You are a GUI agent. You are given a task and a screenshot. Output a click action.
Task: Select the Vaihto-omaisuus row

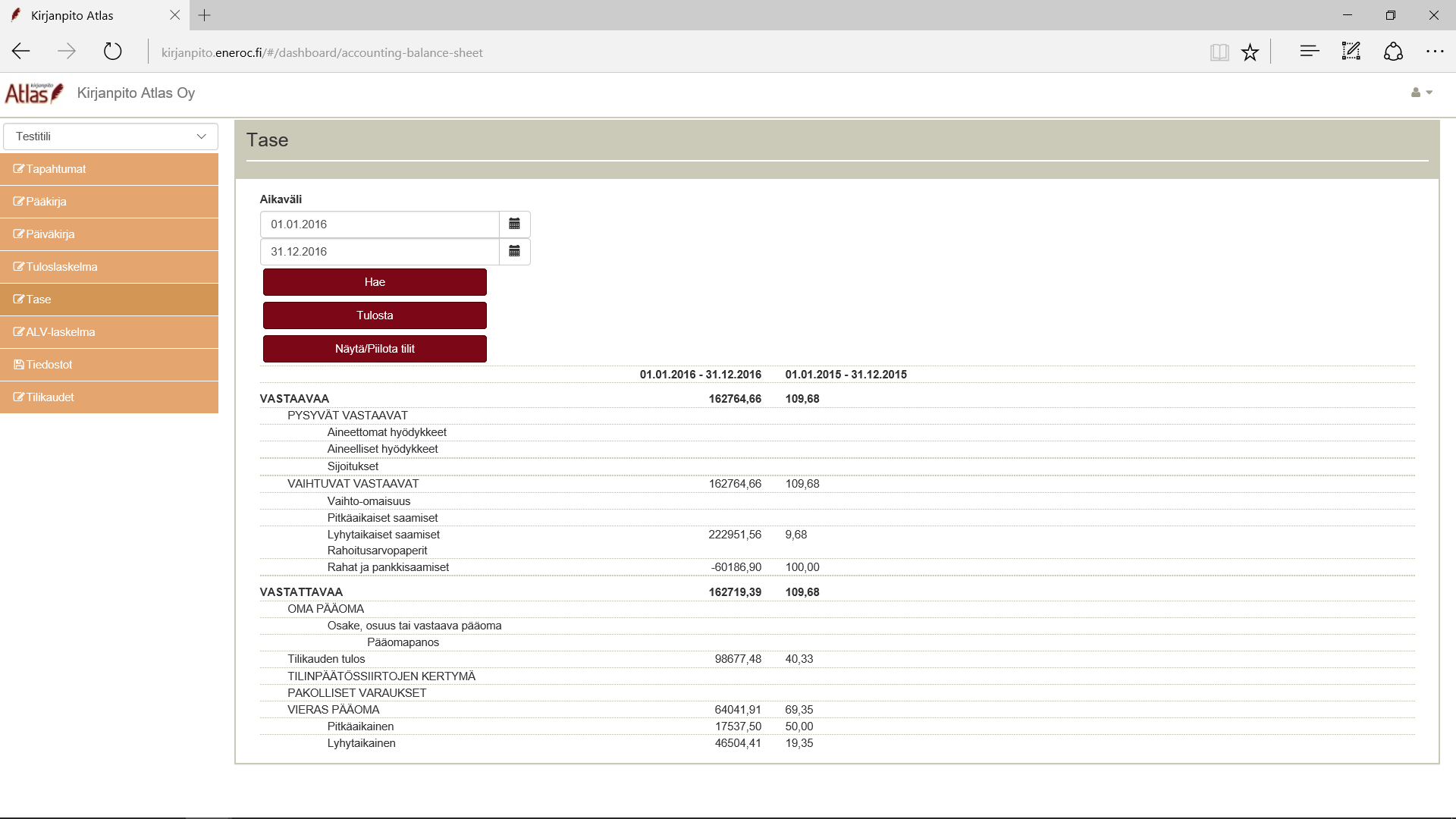point(837,501)
